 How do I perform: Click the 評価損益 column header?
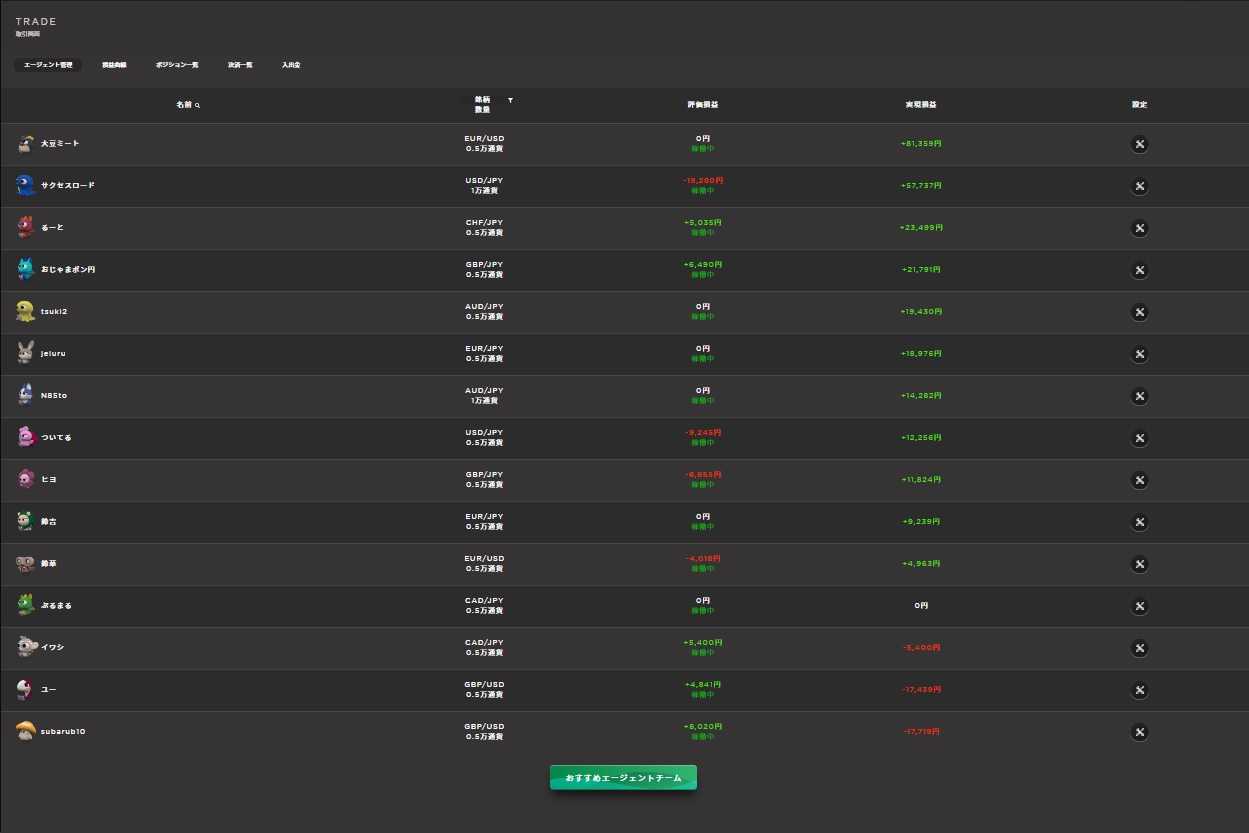703,105
